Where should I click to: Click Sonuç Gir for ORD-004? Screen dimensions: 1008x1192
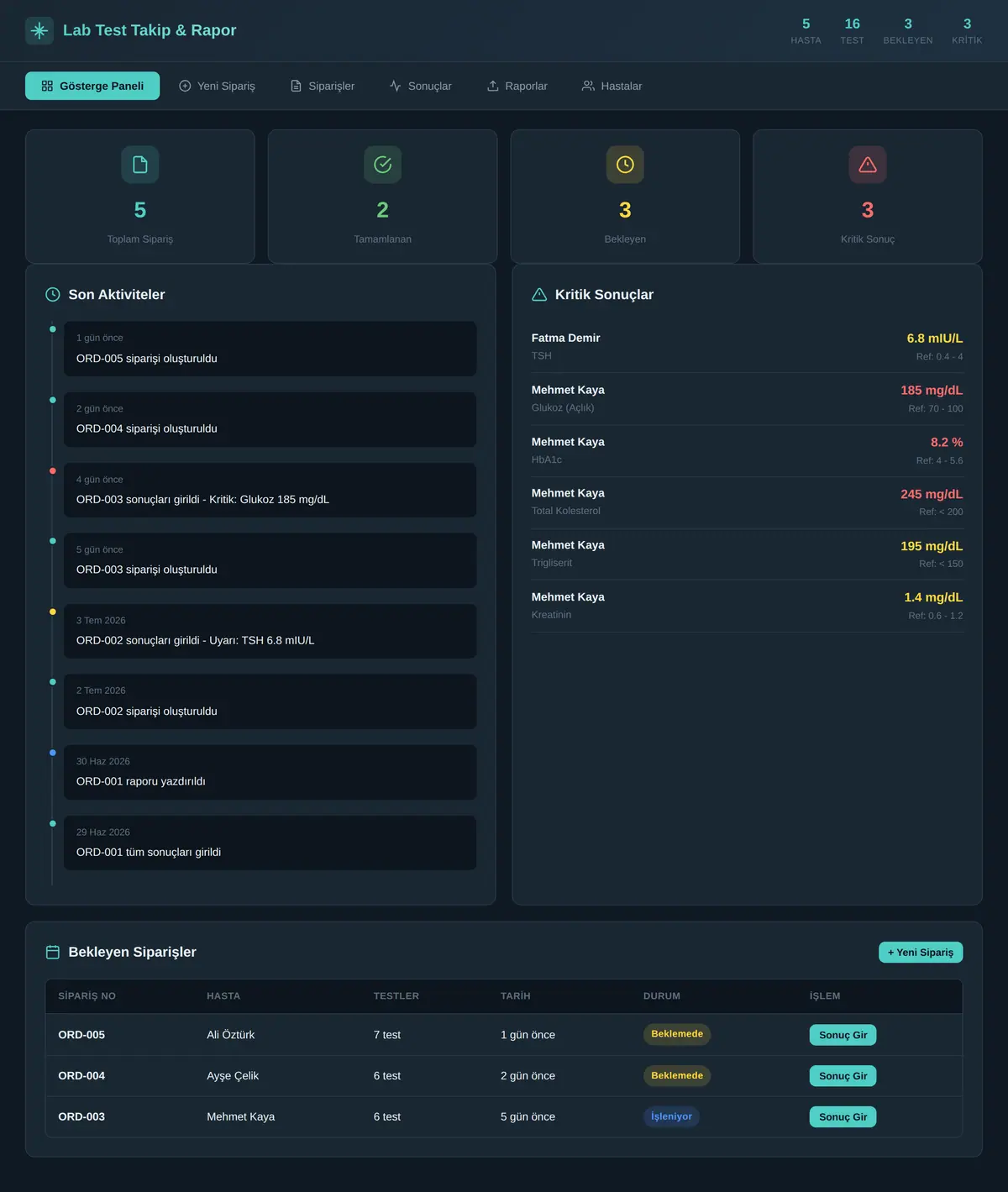[843, 1076]
